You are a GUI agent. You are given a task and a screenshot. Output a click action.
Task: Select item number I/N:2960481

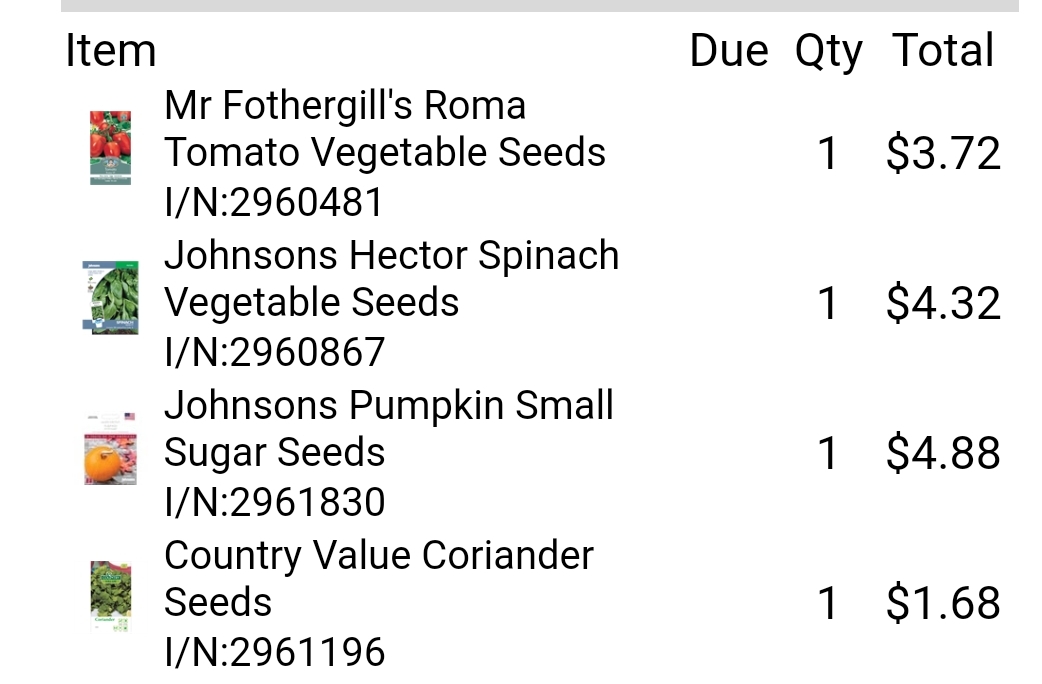[x=274, y=203]
